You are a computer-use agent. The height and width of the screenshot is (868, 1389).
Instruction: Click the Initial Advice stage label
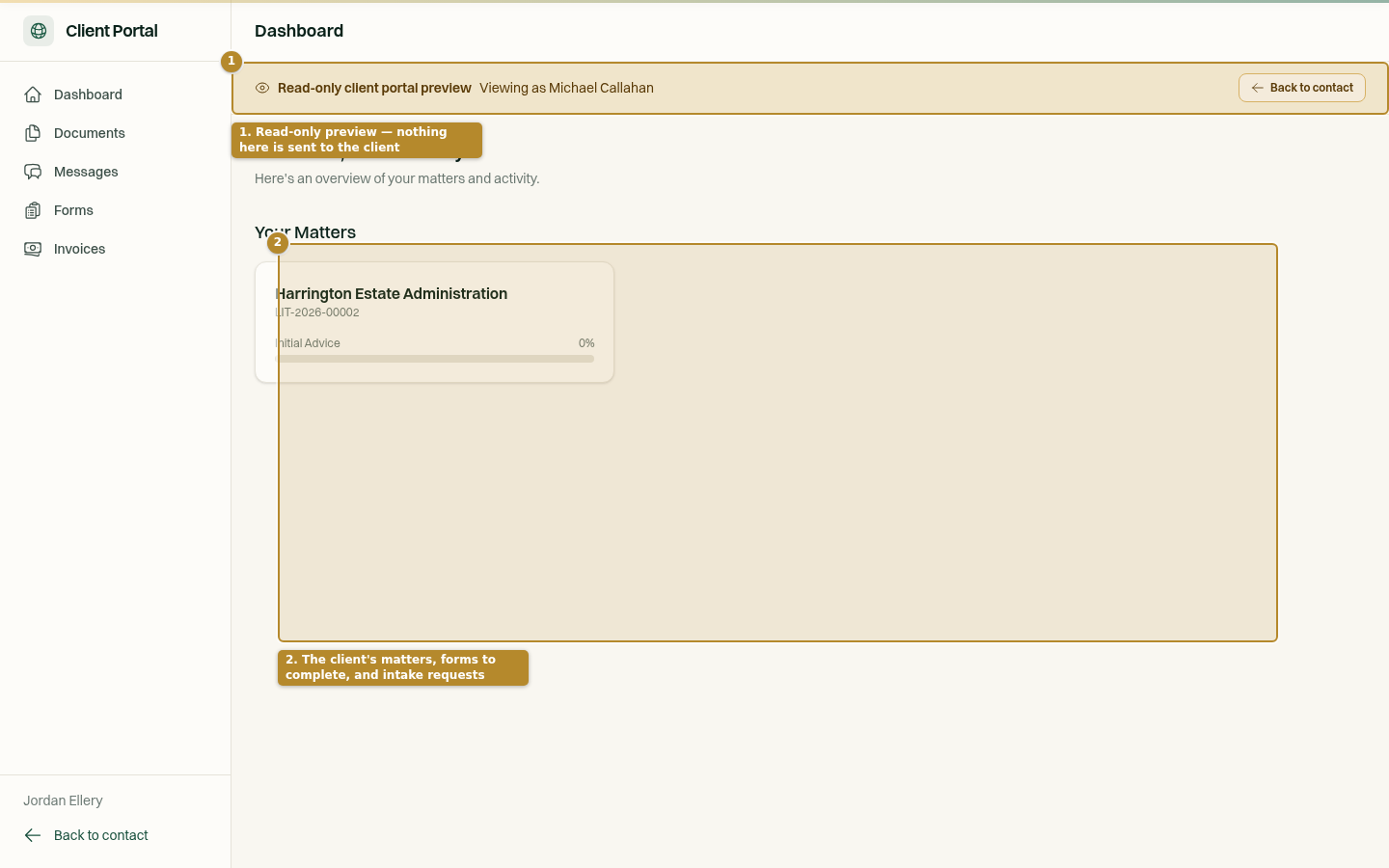click(308, 343)
